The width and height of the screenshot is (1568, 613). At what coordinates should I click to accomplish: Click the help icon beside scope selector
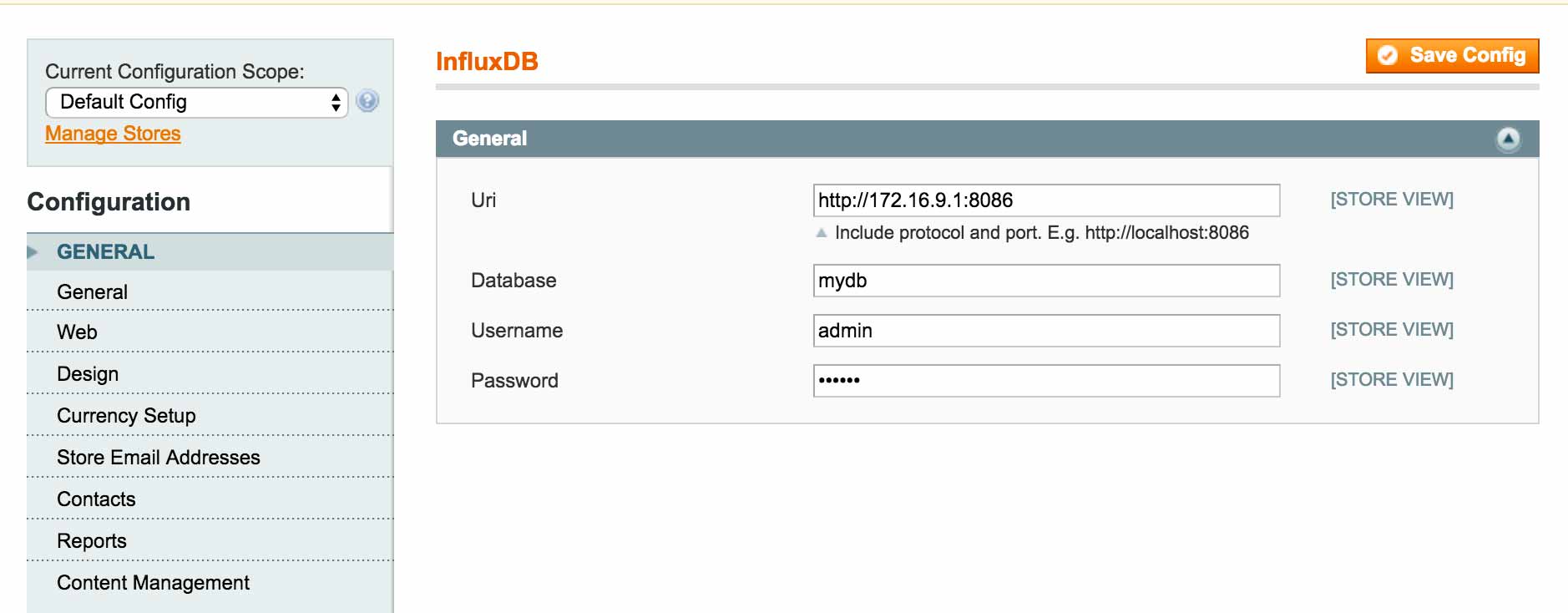pyautogui.click(x=367, y=101)
